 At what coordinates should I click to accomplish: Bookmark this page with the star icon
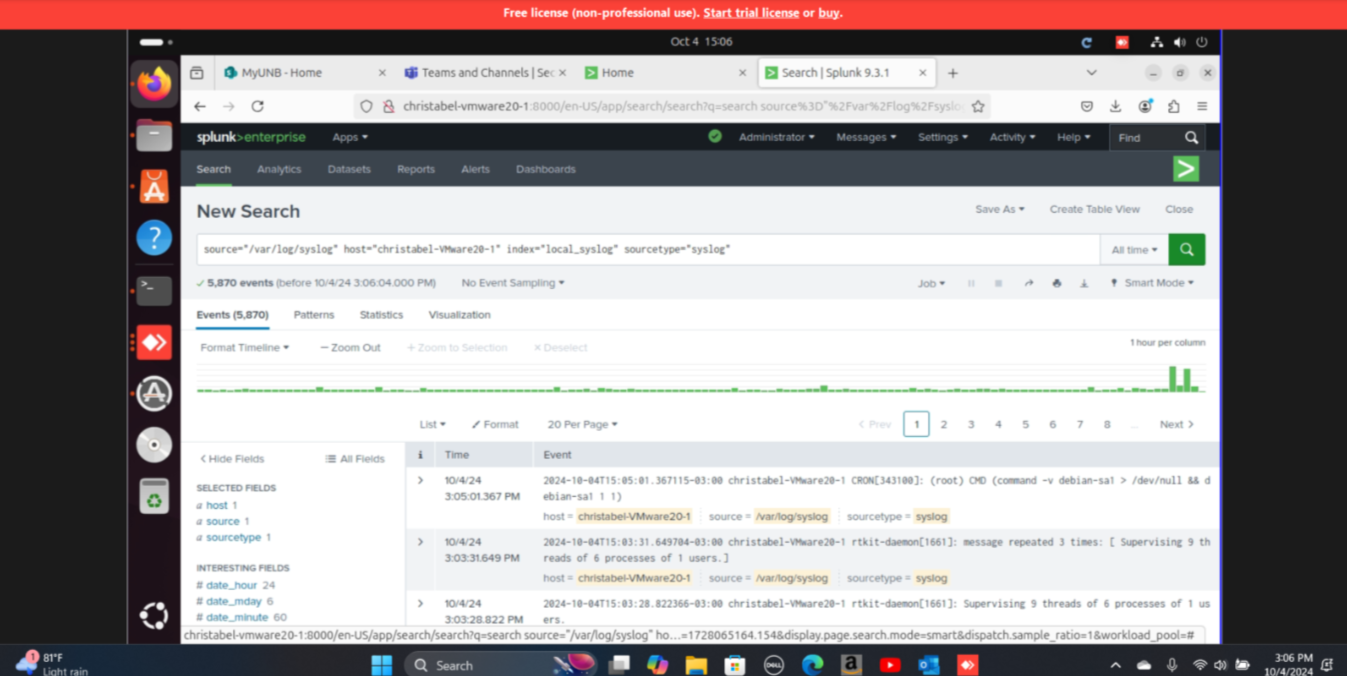[x=978, y=106]
